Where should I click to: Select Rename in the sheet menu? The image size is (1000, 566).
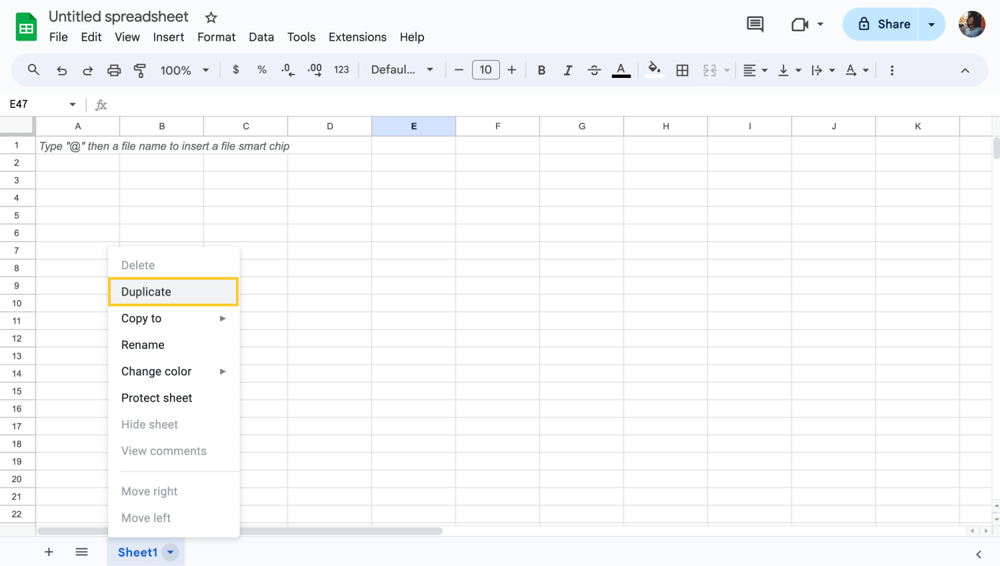(x=143, y=345)
